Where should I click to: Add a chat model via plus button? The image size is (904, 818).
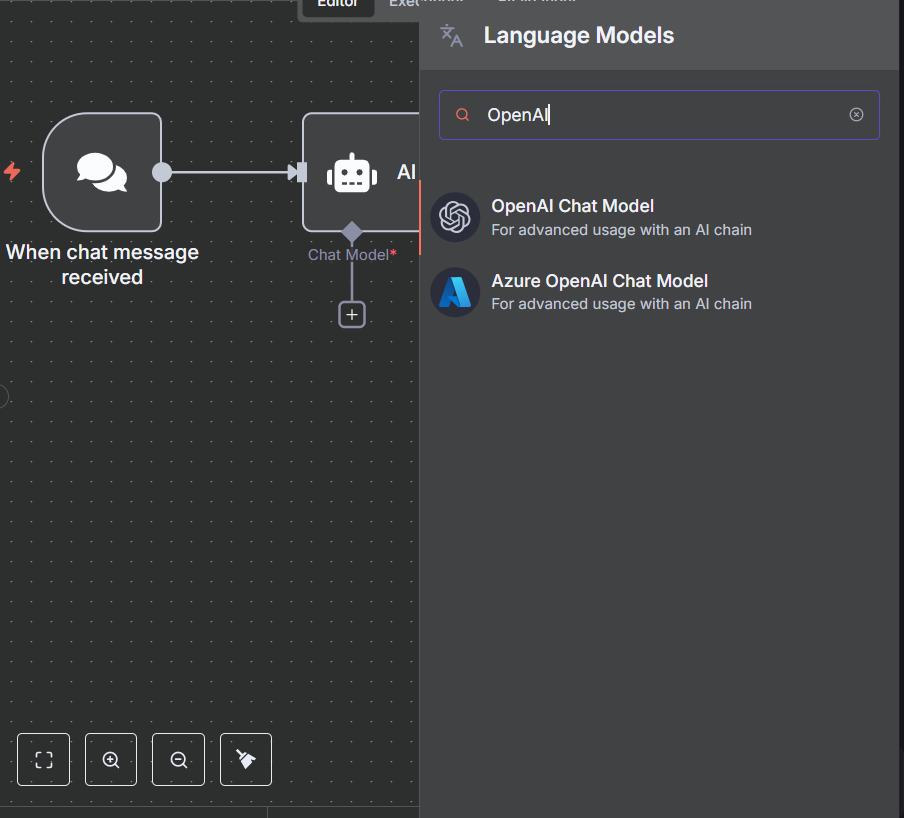click(x=352, y=315)
